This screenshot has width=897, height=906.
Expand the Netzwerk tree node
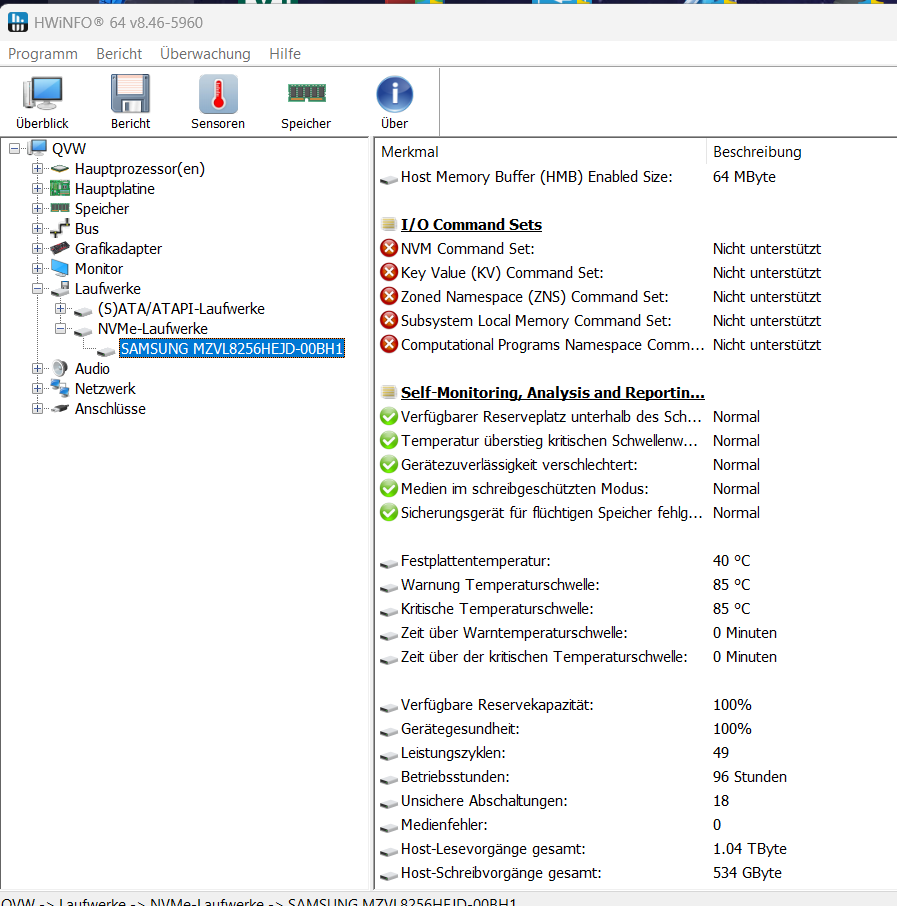(x=38, y=388)
